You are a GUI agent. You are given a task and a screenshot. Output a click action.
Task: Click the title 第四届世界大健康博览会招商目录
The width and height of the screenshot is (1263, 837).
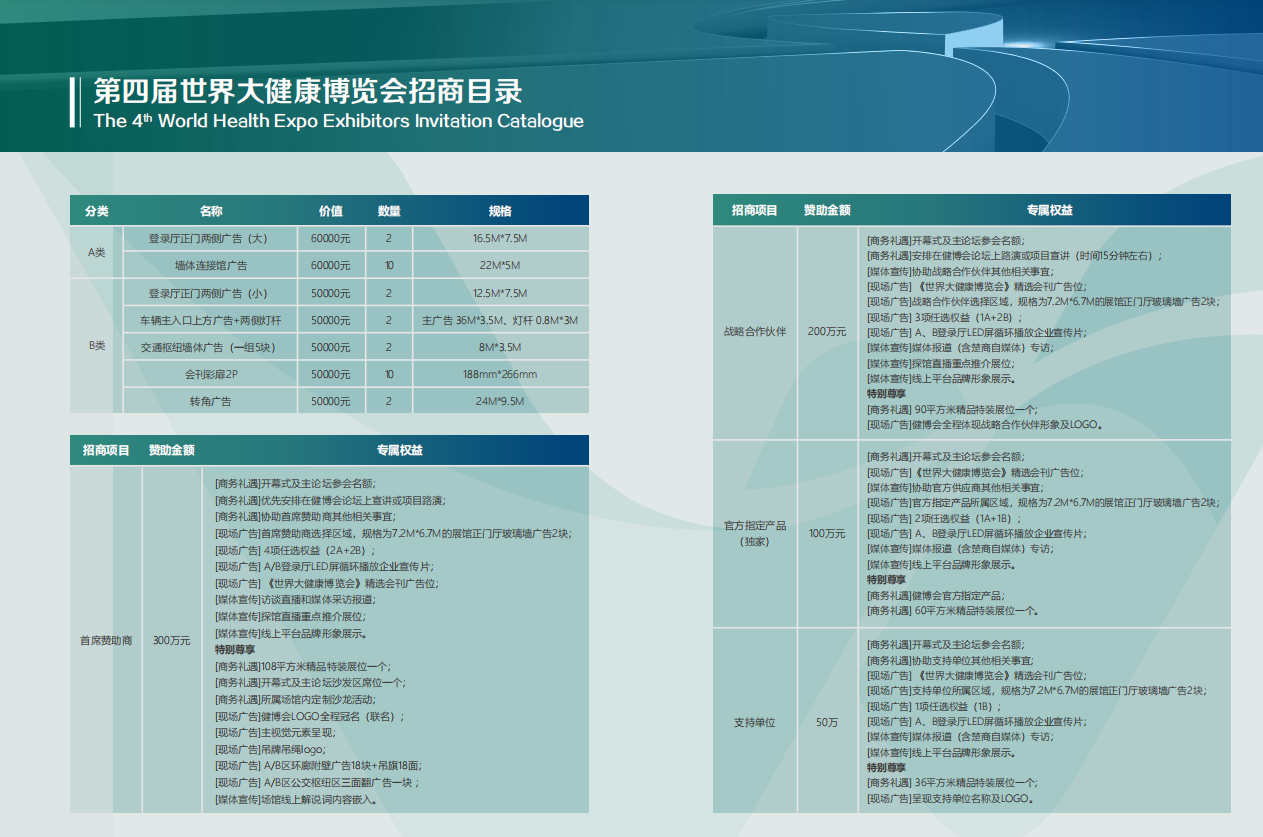[308, 91]
